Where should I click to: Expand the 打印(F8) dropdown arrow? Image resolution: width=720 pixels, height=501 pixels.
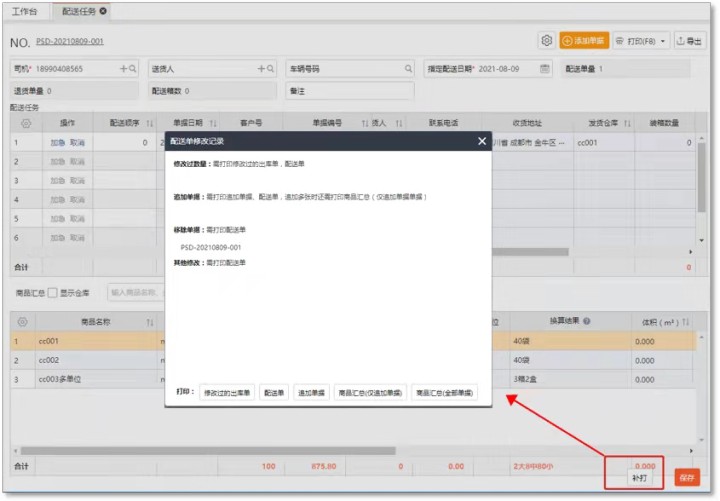[x=663, y=41]
